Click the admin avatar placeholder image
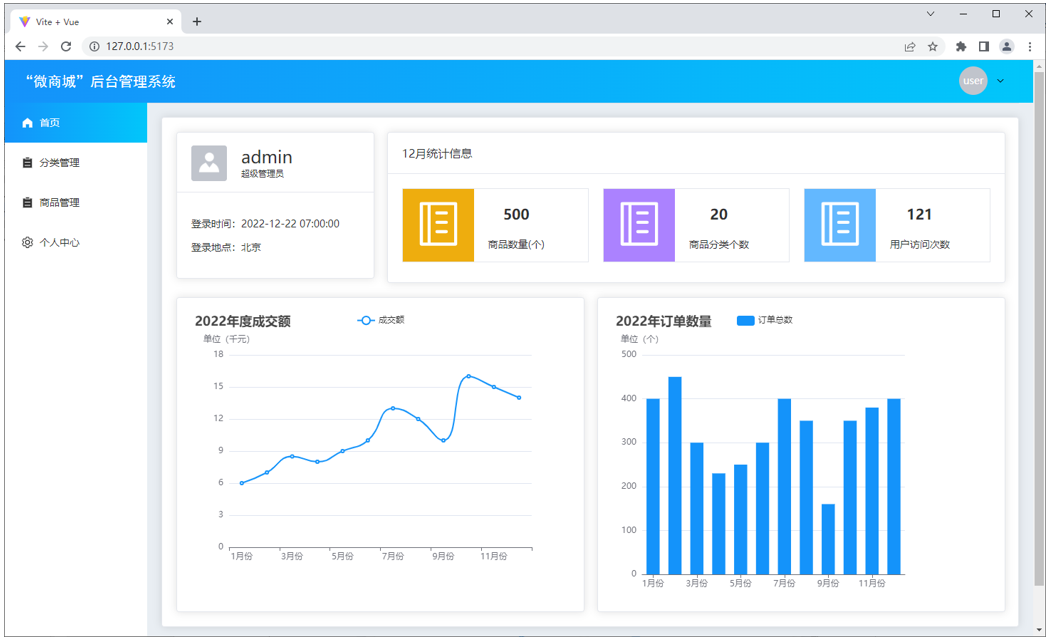 click(209, 163)
